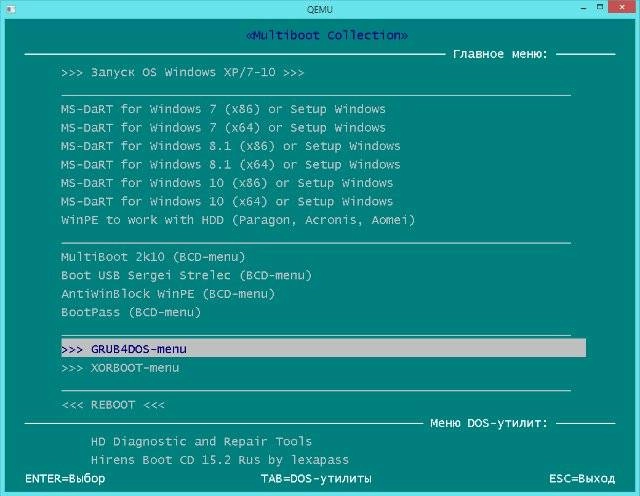Screen dimensions: 640x496
Task: Choose MS-DaRT for Windows 7 (x64)
Action: [x=223, y=128]
